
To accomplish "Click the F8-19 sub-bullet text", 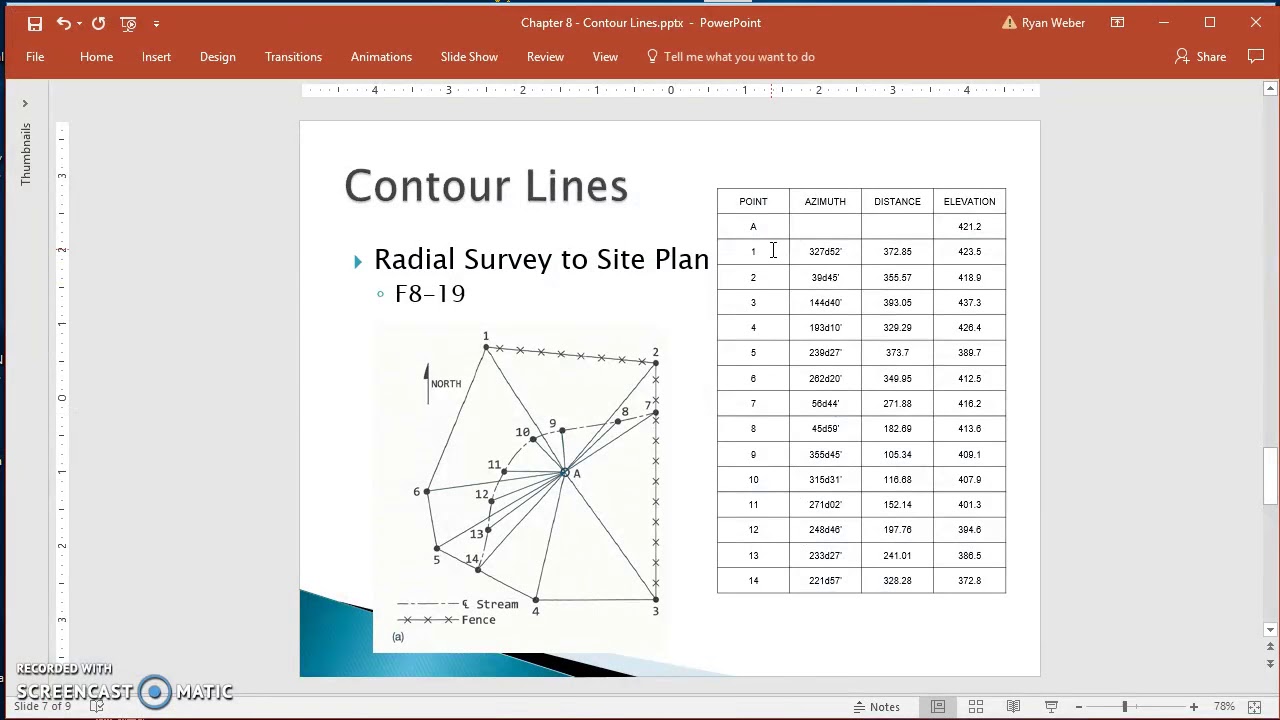I will coord(430,293).
